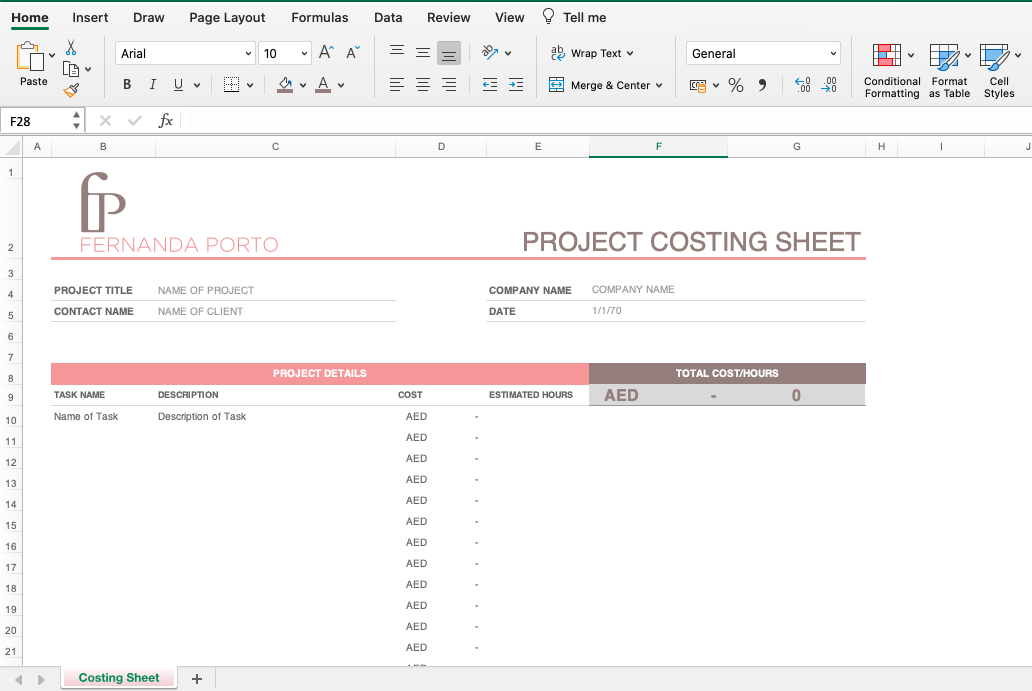Switch to the View tab

pyautogui.click(x=509, y=18)
